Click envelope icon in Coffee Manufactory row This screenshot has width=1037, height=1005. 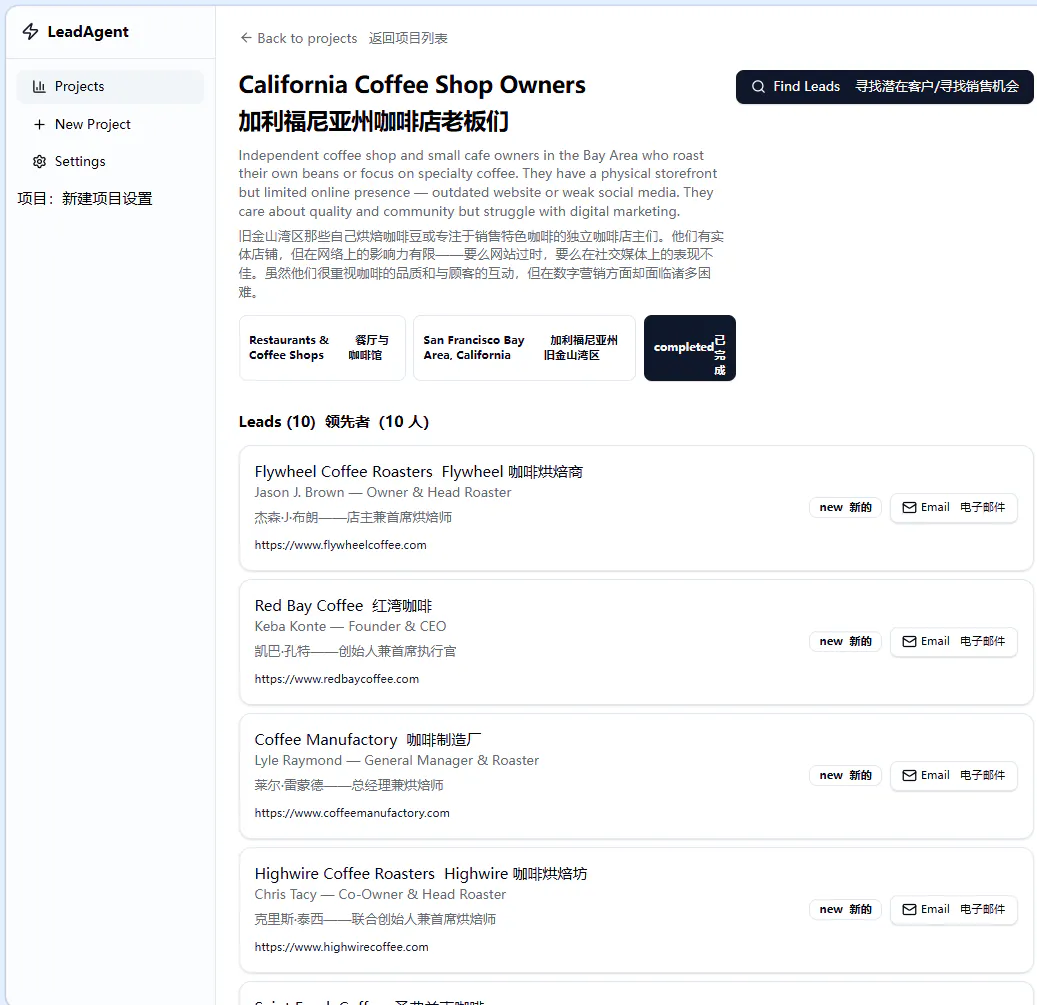tap(909, 775)
